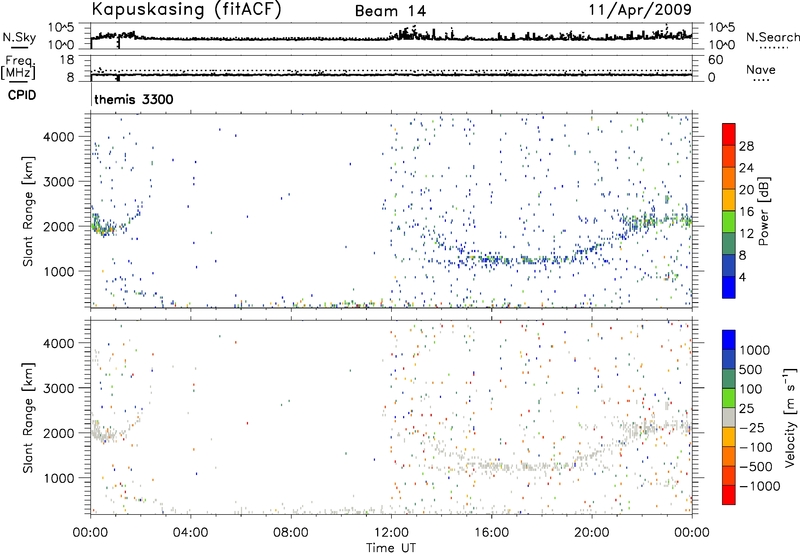This screenshot has height=554, width=800.
Task: Click velocity colorbar value 1000
Action: click(x=754, y=350)
